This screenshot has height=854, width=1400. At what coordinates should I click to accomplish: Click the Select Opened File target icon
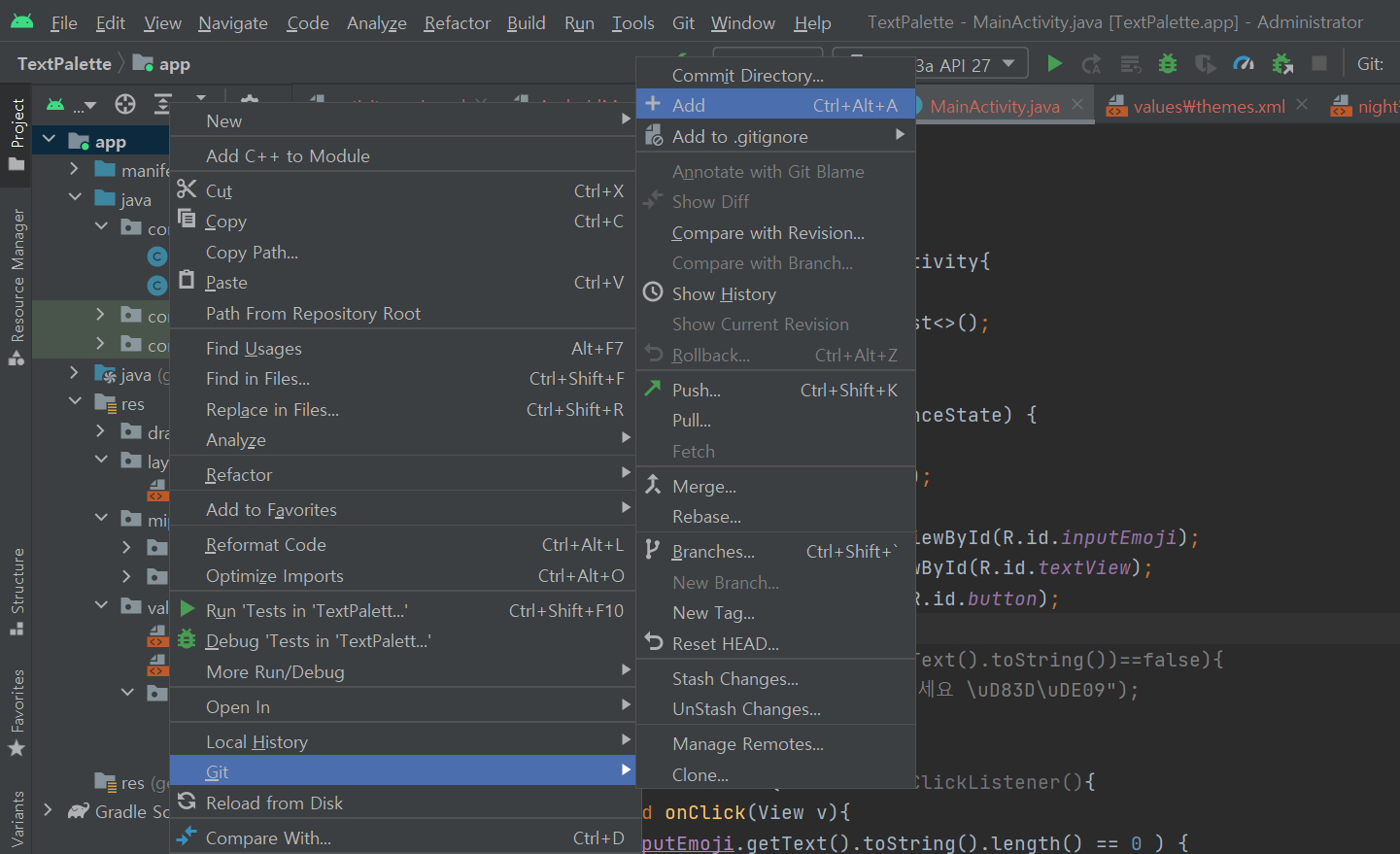[125, 104]
